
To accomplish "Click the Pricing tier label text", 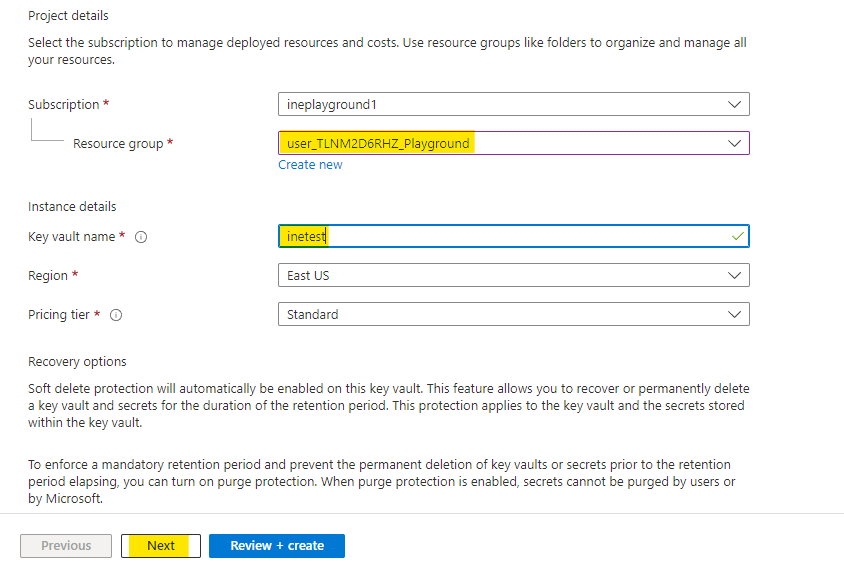I will tap(60, 315).
